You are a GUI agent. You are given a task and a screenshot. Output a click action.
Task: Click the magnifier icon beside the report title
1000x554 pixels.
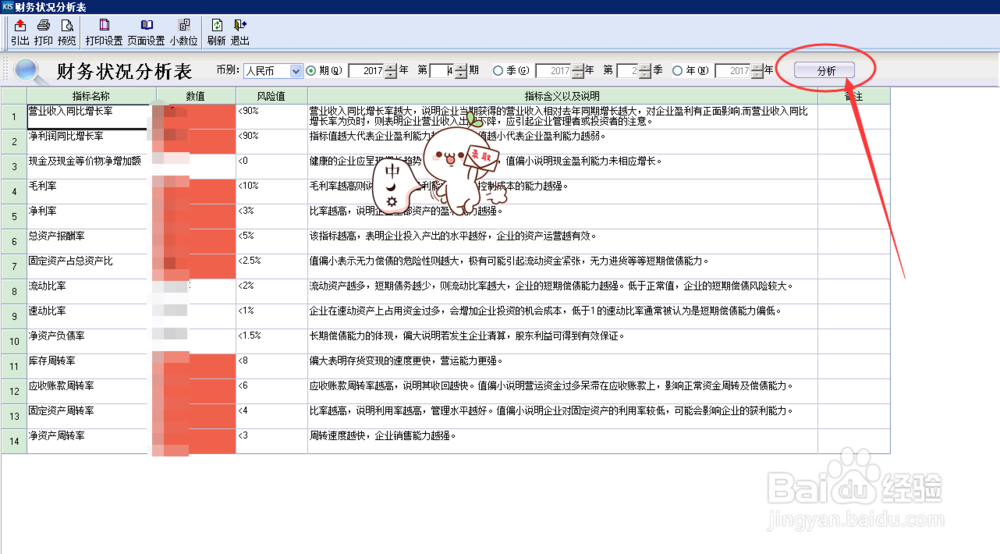click(29, 71)
